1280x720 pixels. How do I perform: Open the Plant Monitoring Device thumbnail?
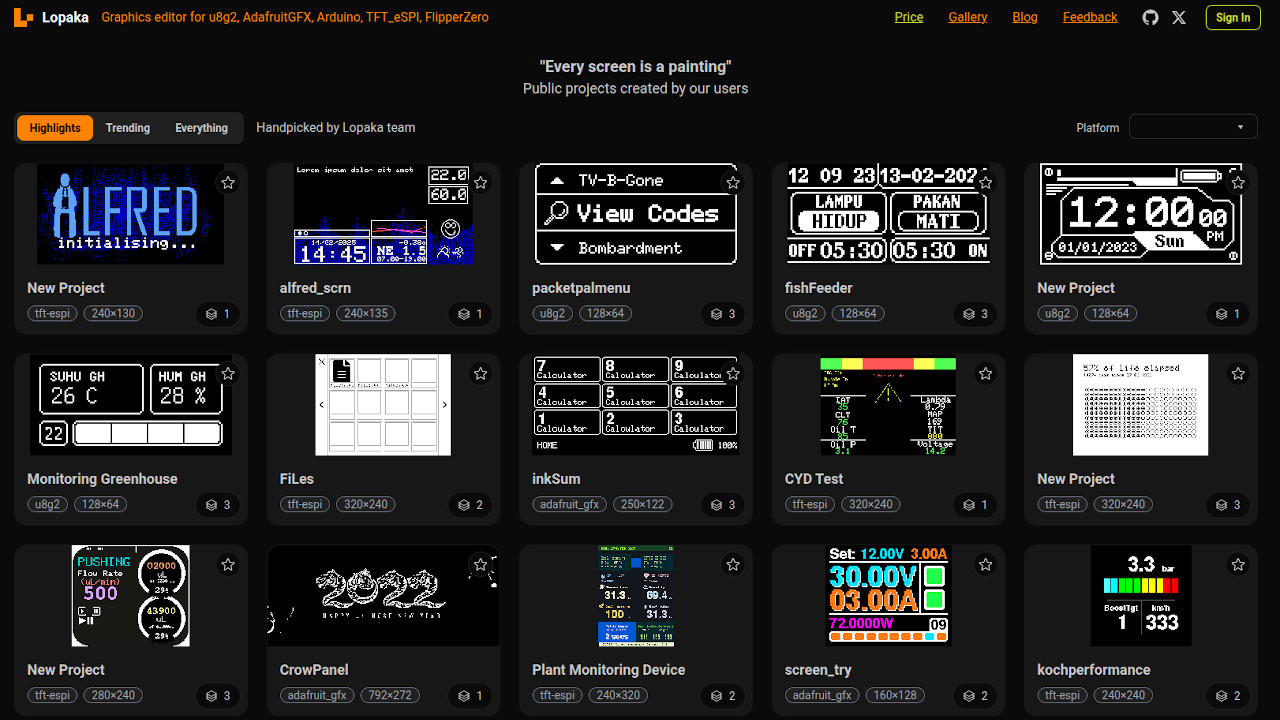pos(636,596)
